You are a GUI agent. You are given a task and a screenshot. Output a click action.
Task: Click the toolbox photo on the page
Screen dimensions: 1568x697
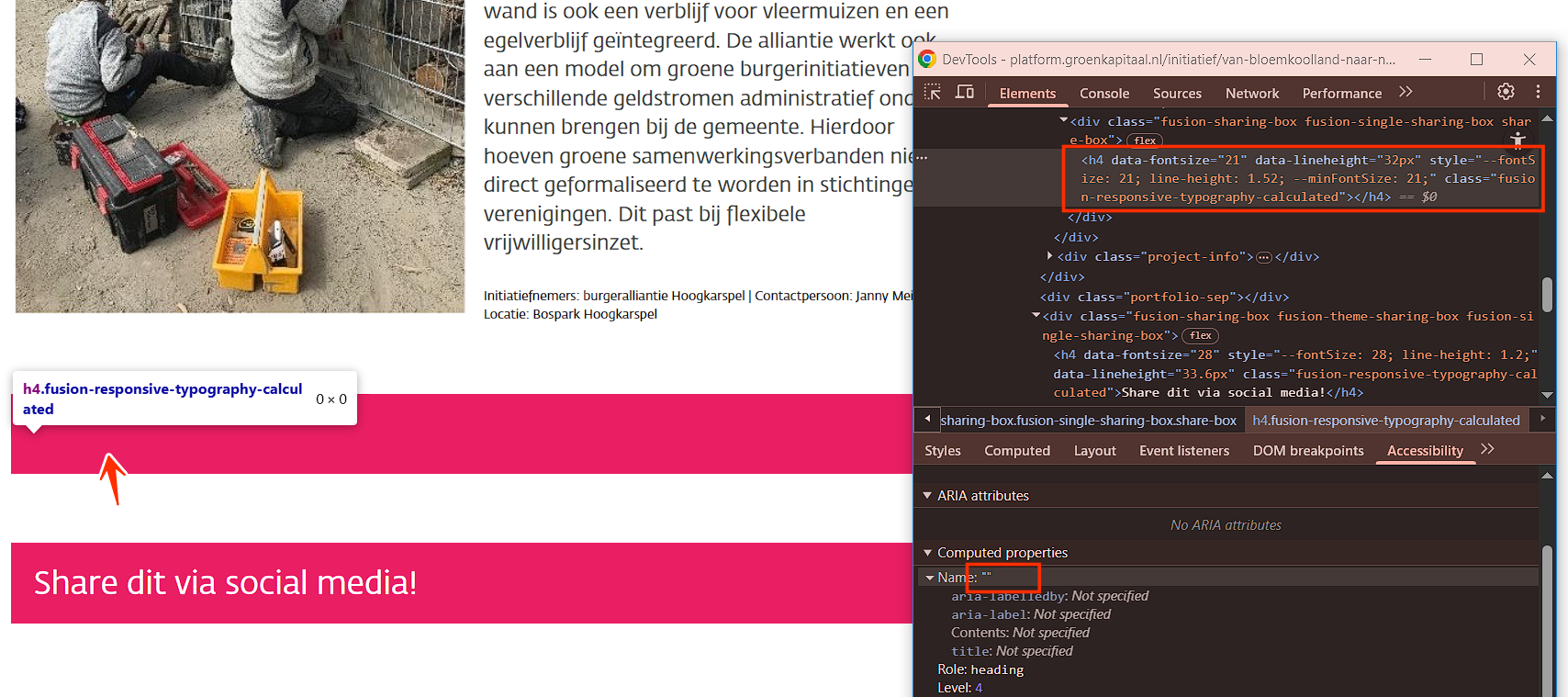point(240,156)
